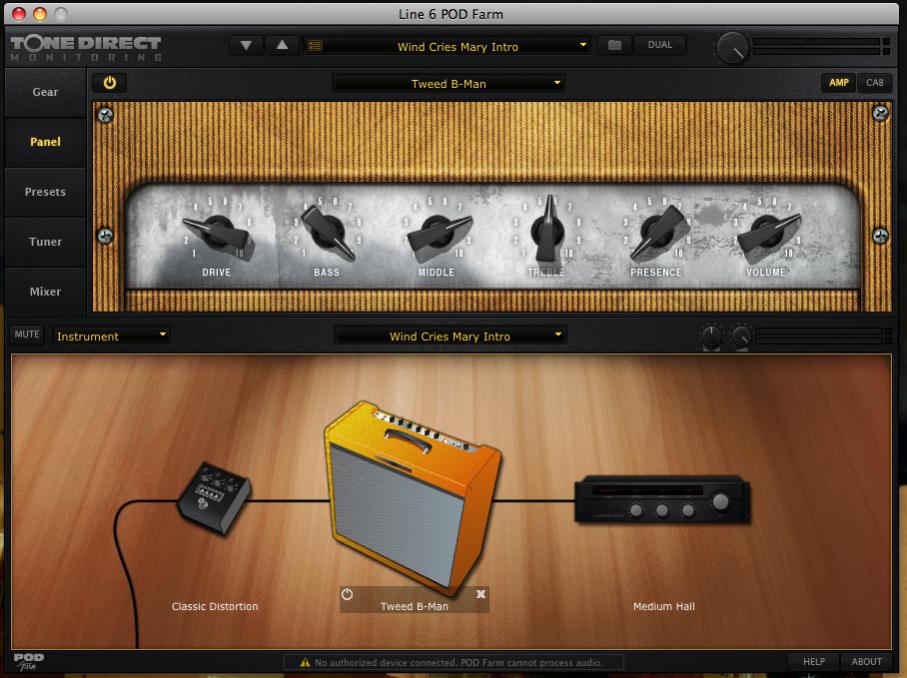Toggle Tweed B-Man bypass power icon
Screen dimensions: 907x678
click(347, 594)
